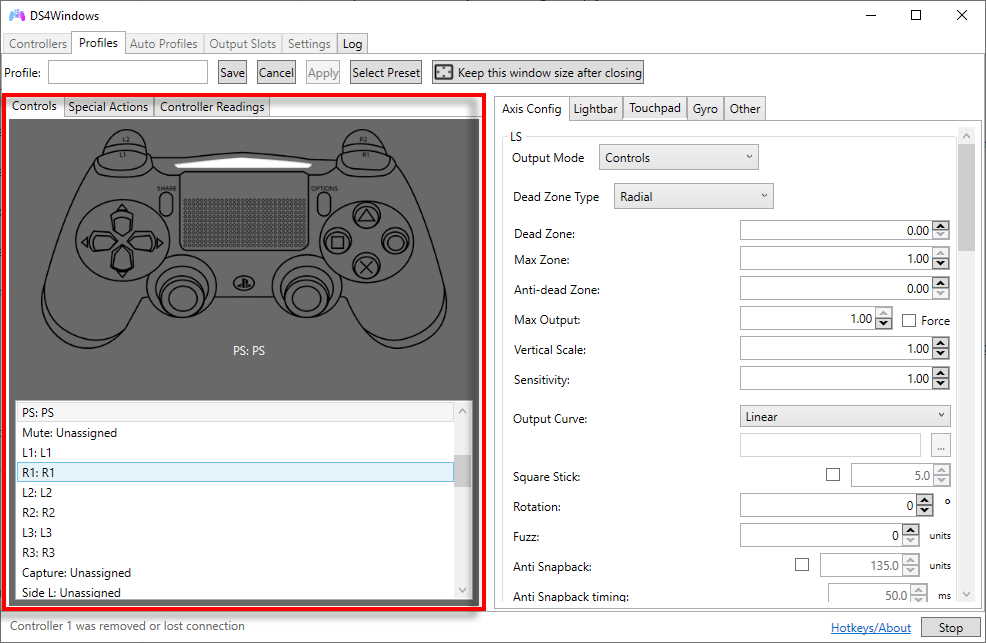The height and width of the screenshot is (643, 986).
Task: Click the Profile name input field
Action: coord(128,72)
